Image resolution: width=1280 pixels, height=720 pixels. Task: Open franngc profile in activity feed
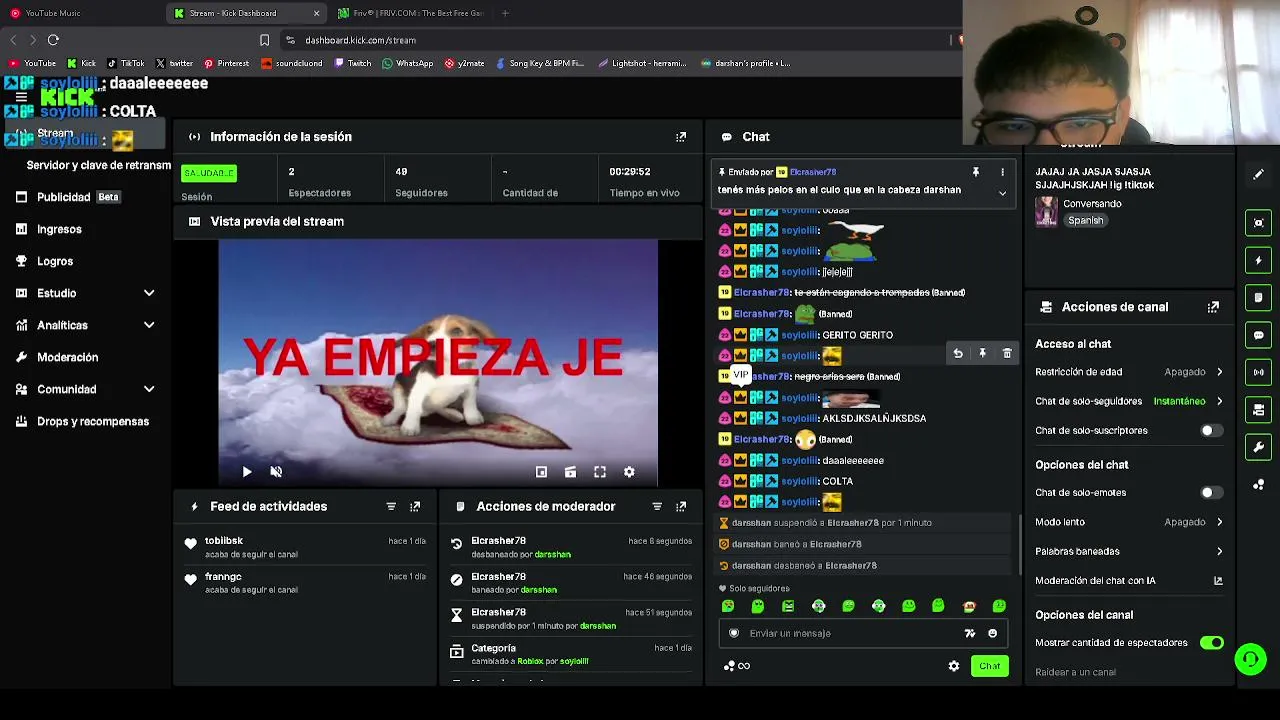[x=223, y=577]
